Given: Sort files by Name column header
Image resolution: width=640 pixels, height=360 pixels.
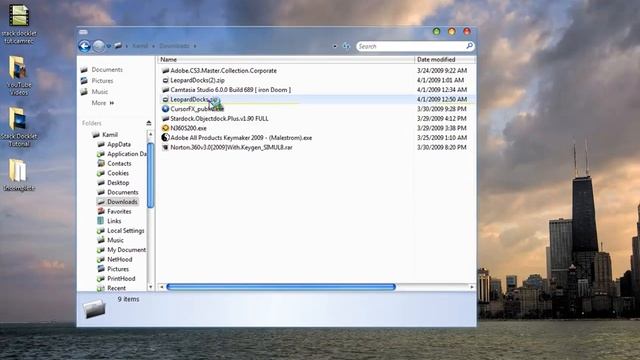Looking at the screenshot, I should point(169,60).
